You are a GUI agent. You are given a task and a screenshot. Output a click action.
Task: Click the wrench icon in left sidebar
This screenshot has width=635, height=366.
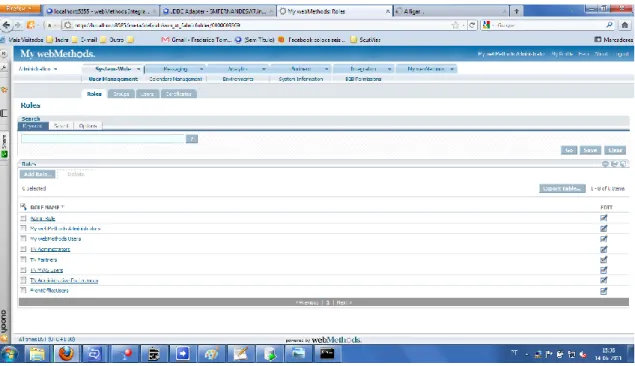(x=4, y=68)
